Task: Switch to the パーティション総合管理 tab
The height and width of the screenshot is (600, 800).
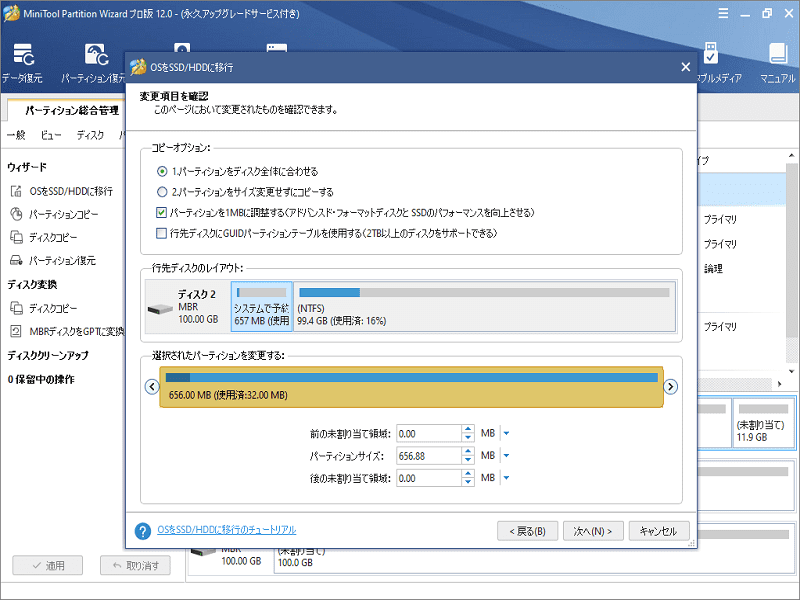Action: click(71, 110)
